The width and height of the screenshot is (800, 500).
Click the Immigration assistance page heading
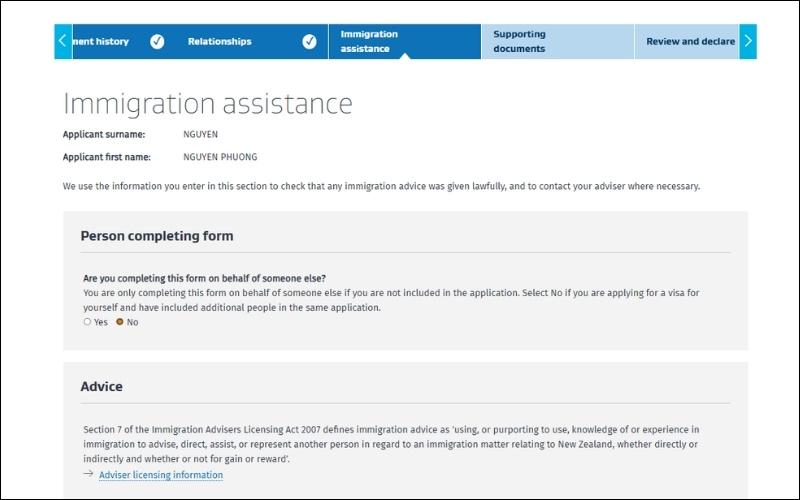pos(208,103)
